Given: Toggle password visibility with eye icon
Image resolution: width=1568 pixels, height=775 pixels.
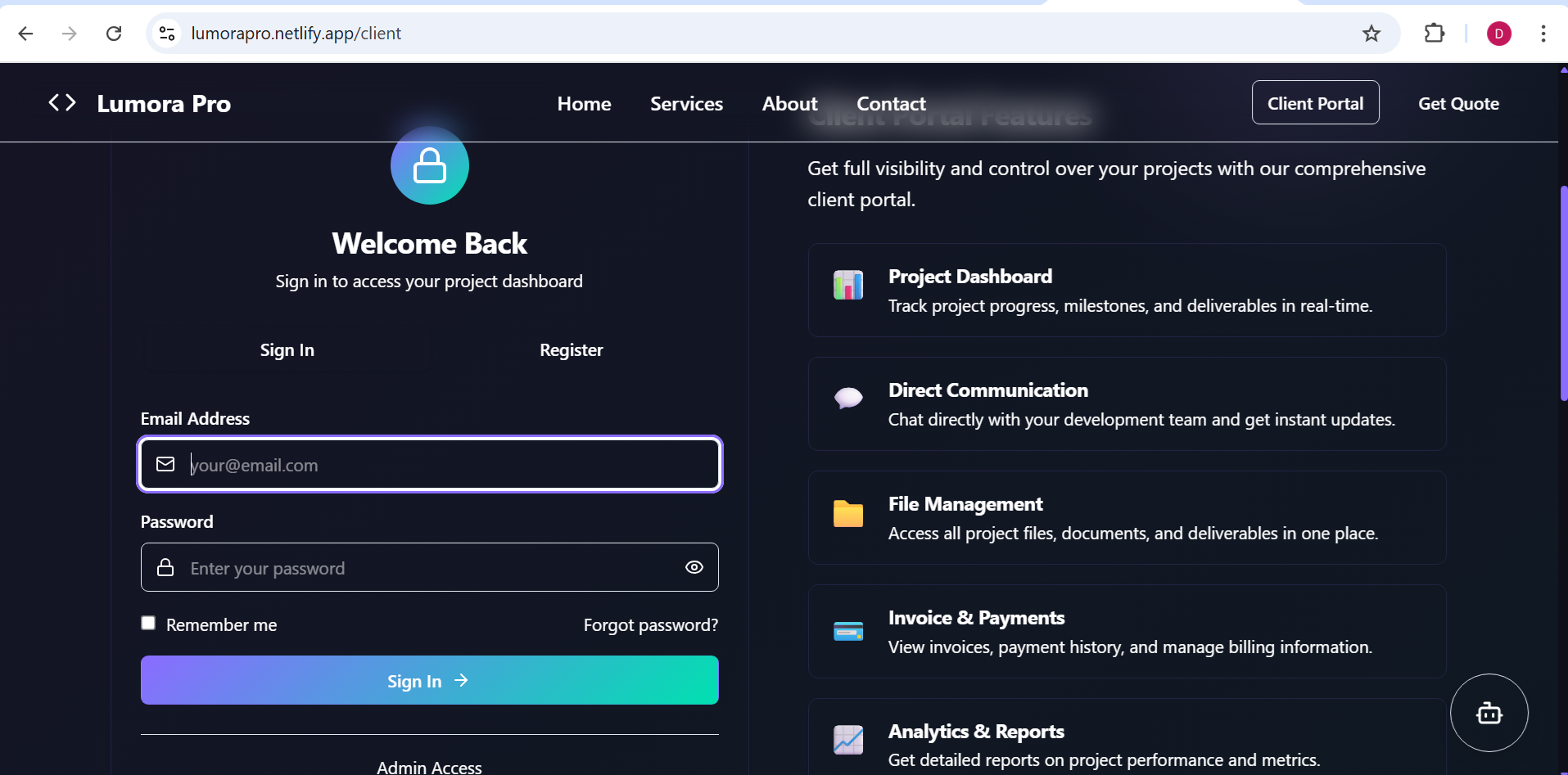Looking at the screenshot, I should point(694,567).
